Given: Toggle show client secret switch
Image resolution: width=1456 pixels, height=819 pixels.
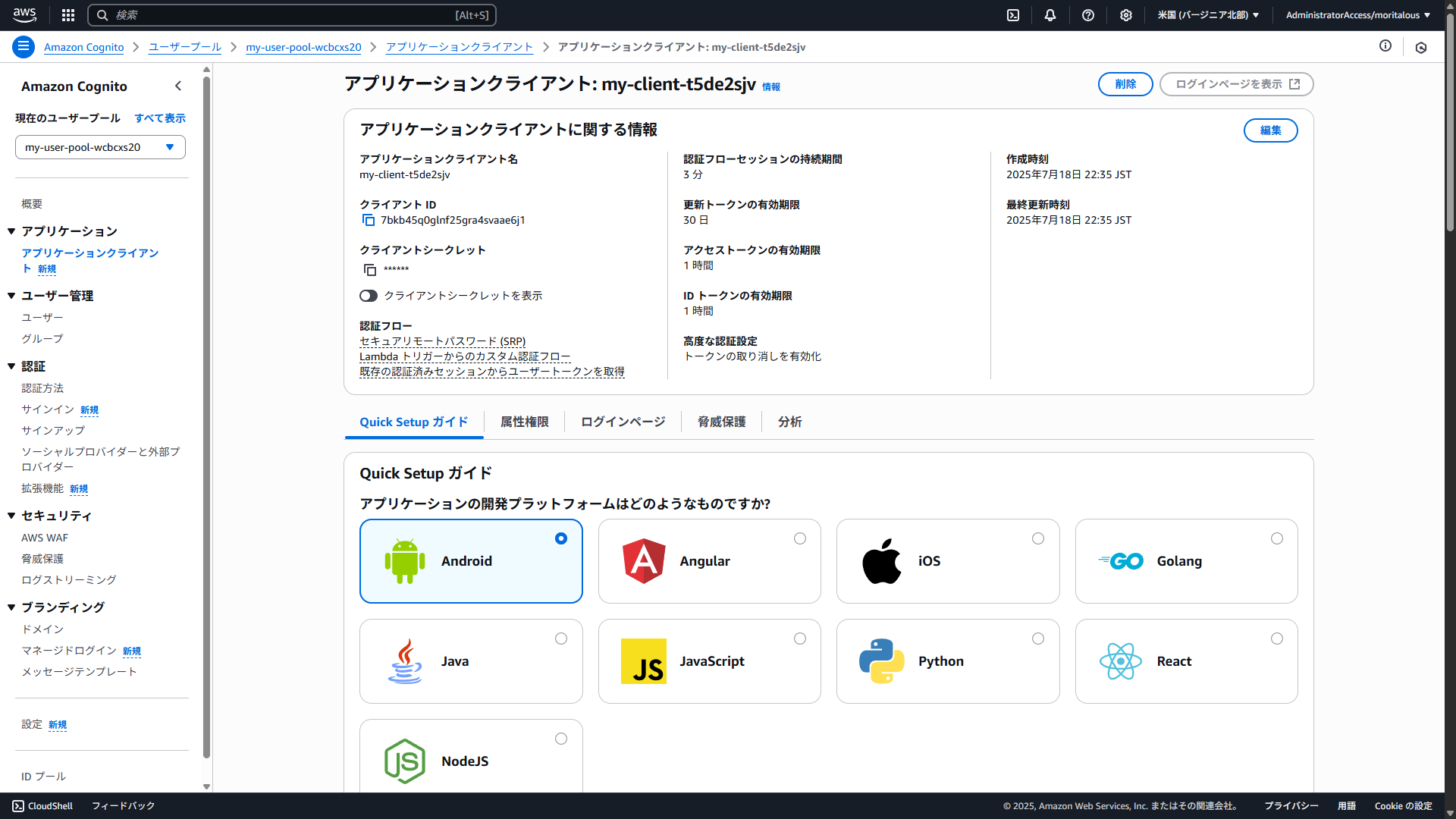Looking at the screenshot, I should tap(369, 296).
